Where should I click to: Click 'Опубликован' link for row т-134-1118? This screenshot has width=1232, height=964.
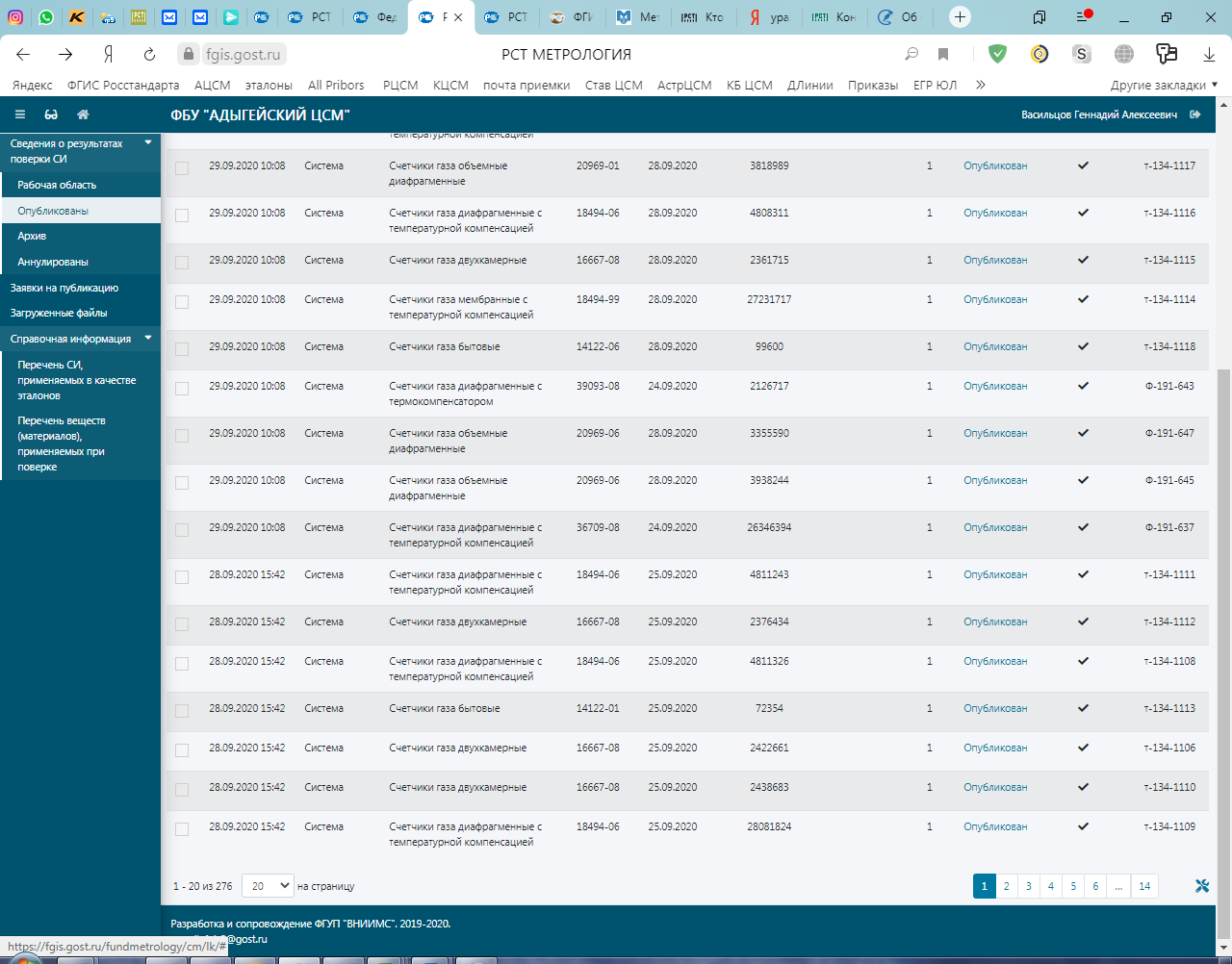995,346
